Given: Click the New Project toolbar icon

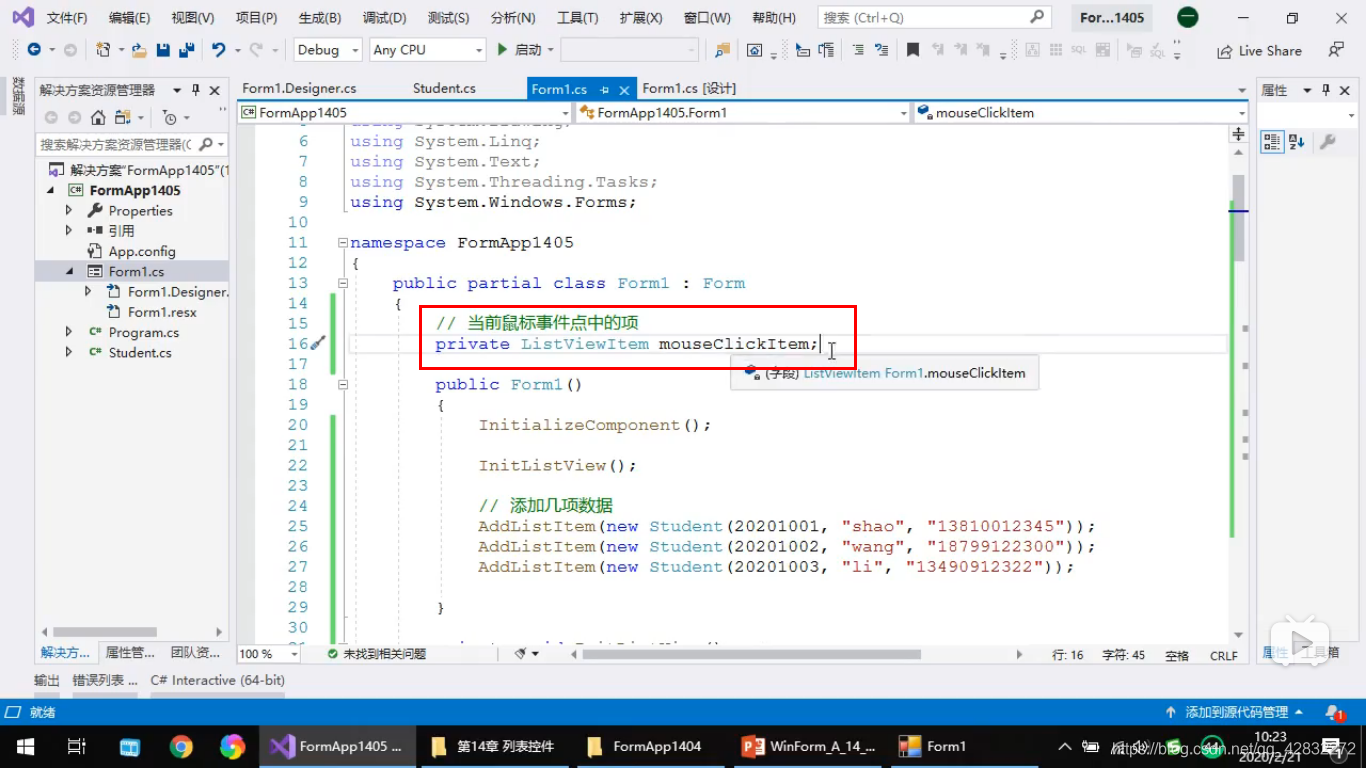Looking at the screenshot, I should pos(103,50).
